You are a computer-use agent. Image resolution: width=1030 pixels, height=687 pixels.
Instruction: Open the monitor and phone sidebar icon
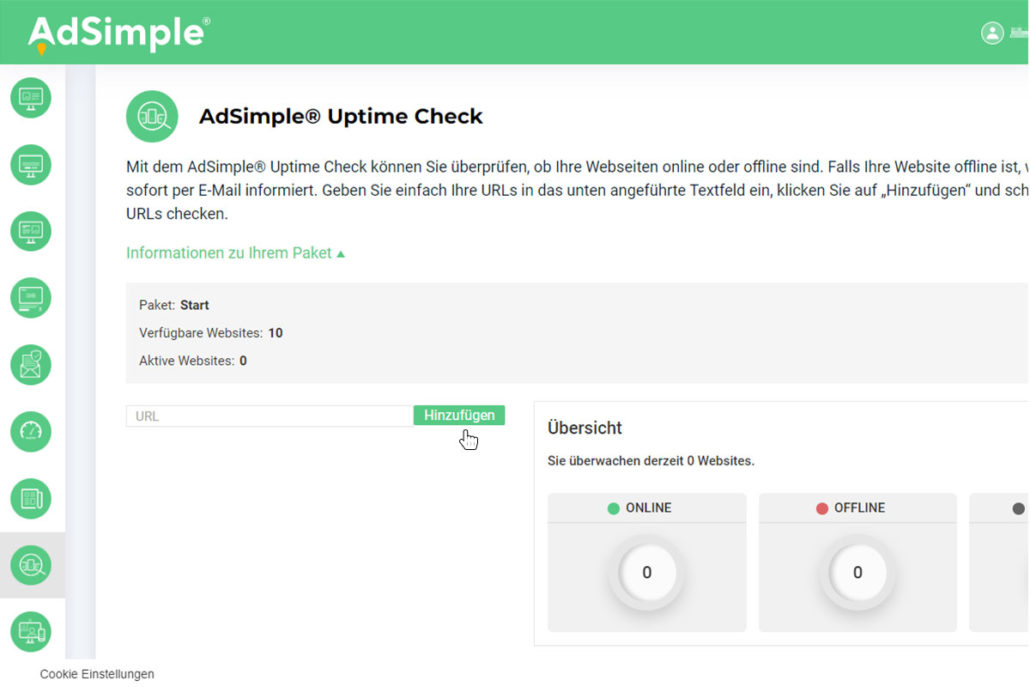(30, 632)
